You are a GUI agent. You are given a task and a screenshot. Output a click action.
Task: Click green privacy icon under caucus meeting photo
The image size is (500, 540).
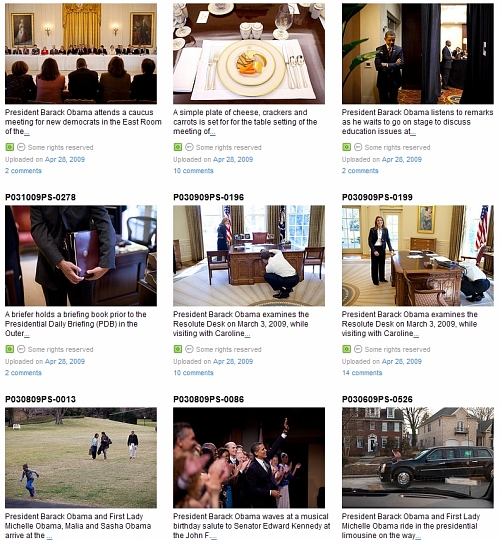[x=10, y=147]
